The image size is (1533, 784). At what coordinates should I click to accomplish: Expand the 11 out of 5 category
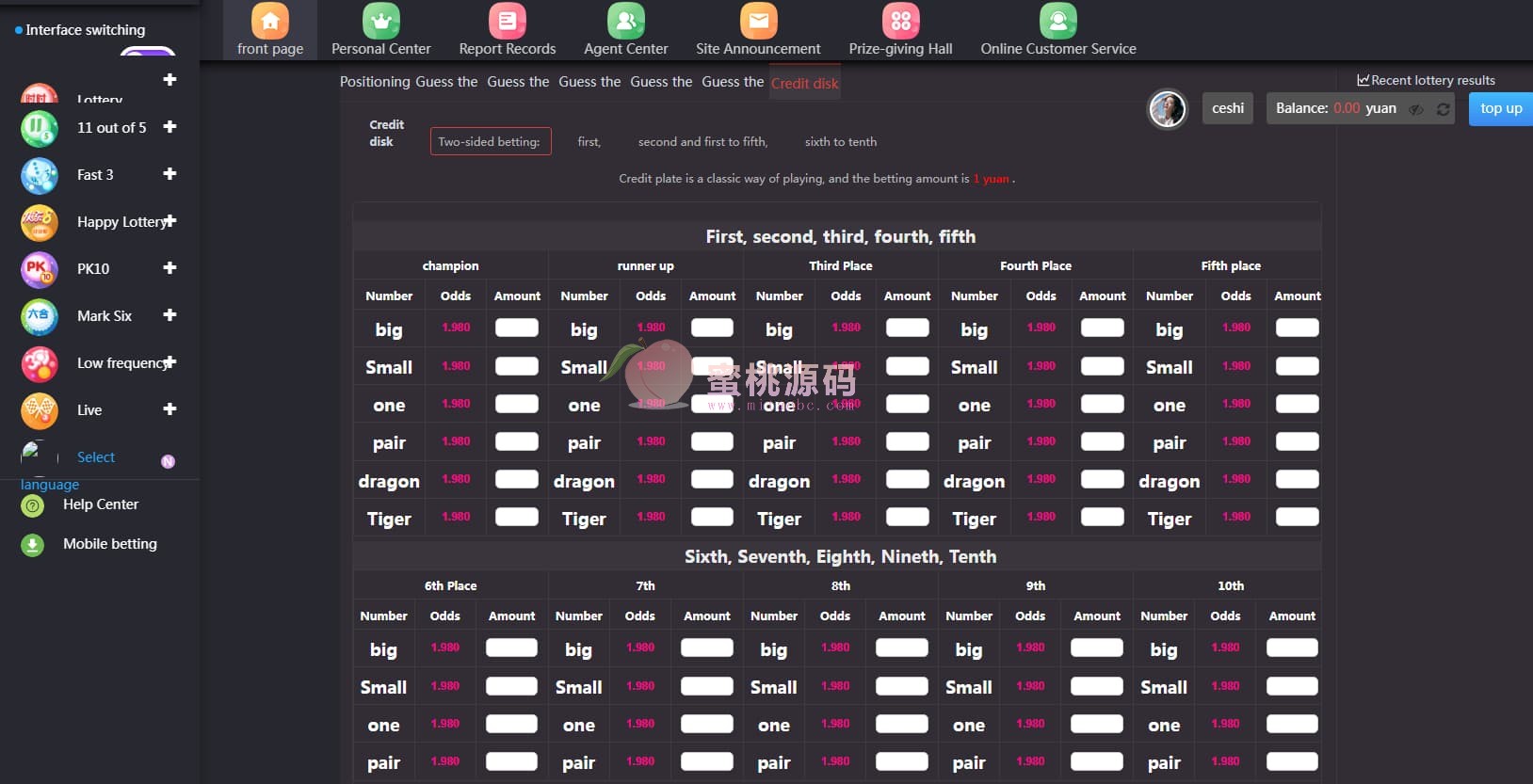pos(169,126)
